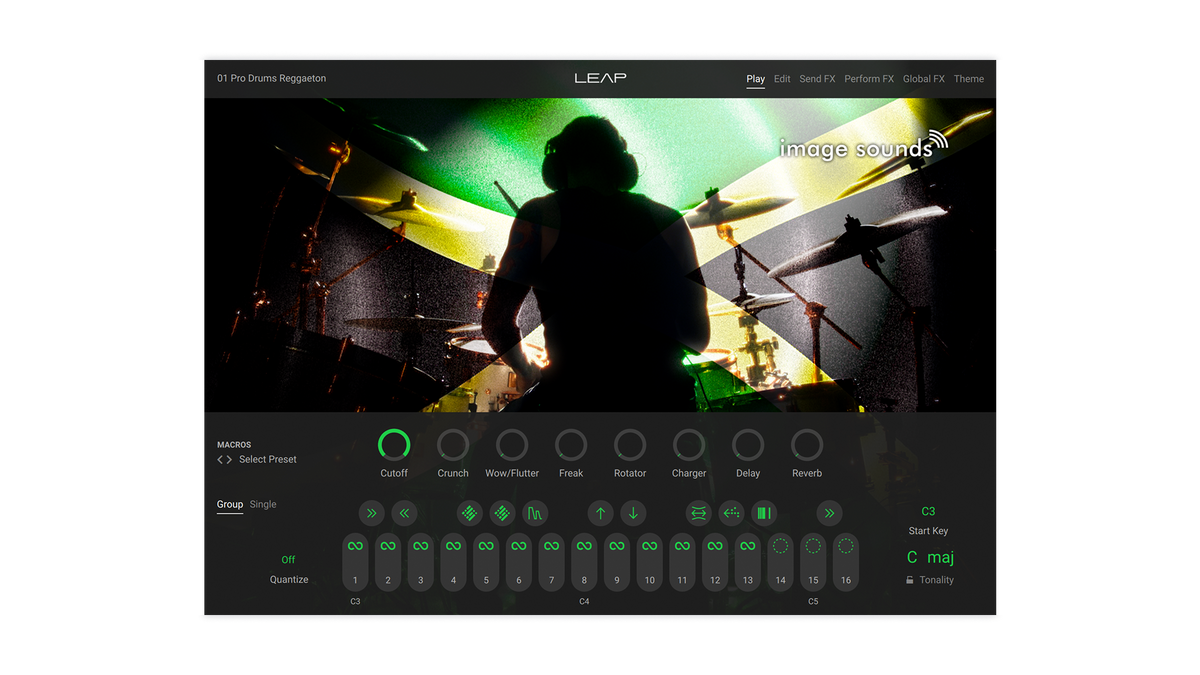Click the down arrow transpose icon
Viewport: 1200px width, 675px height.
(x=633, y=514)
